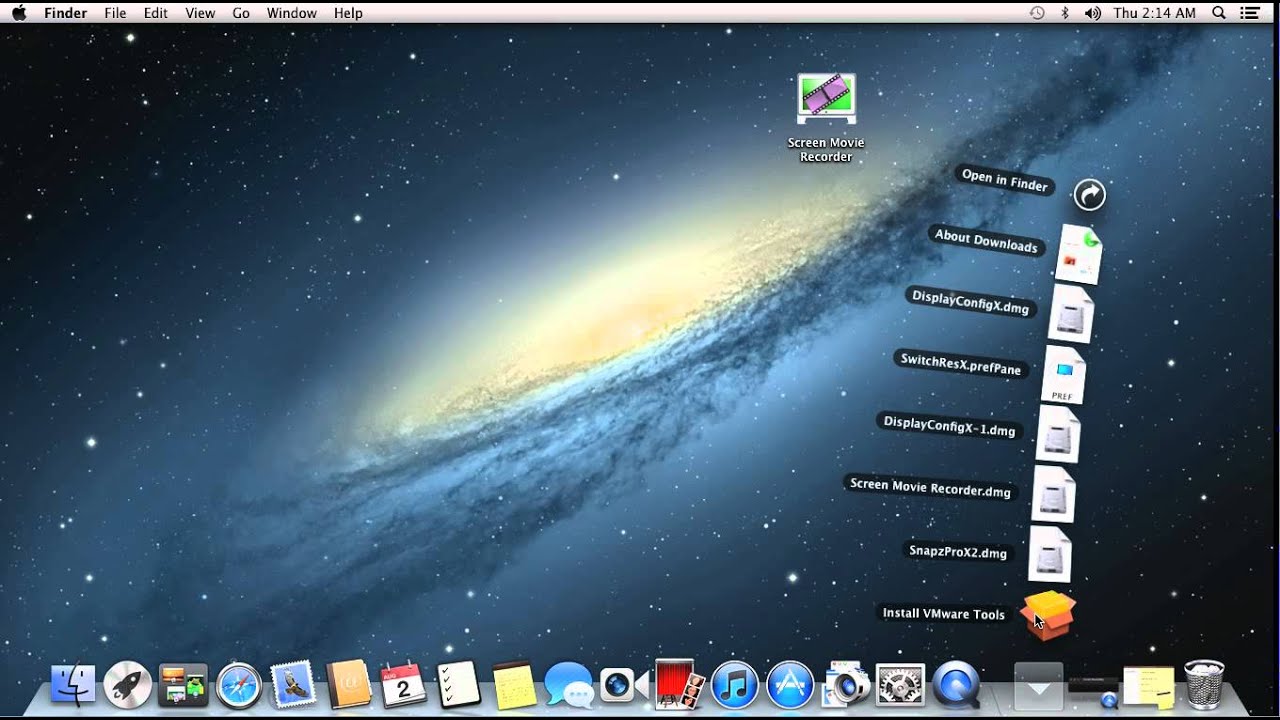Open SwitchResX.prefPane file

click(1063, 374)
